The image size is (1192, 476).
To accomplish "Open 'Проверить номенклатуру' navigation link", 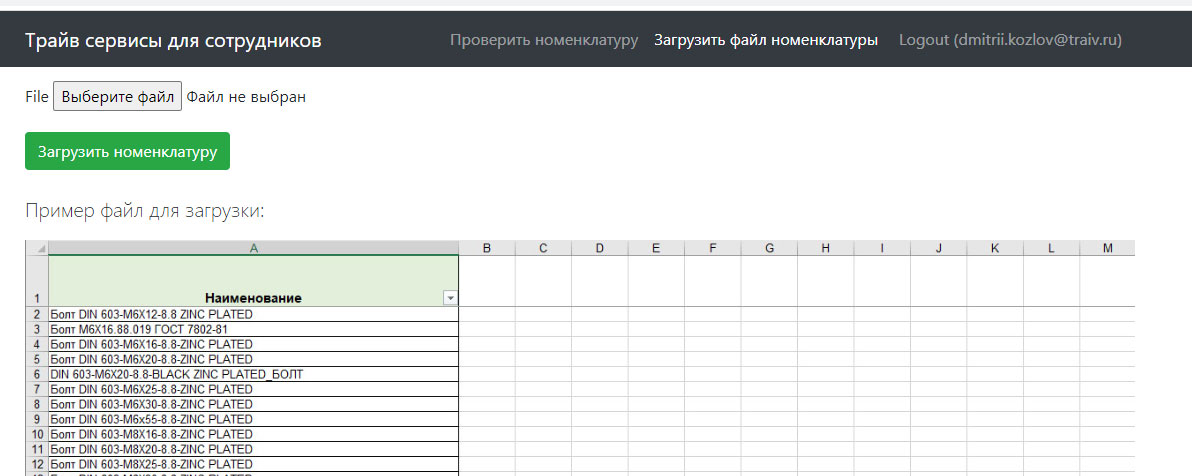I will (543, 40).
